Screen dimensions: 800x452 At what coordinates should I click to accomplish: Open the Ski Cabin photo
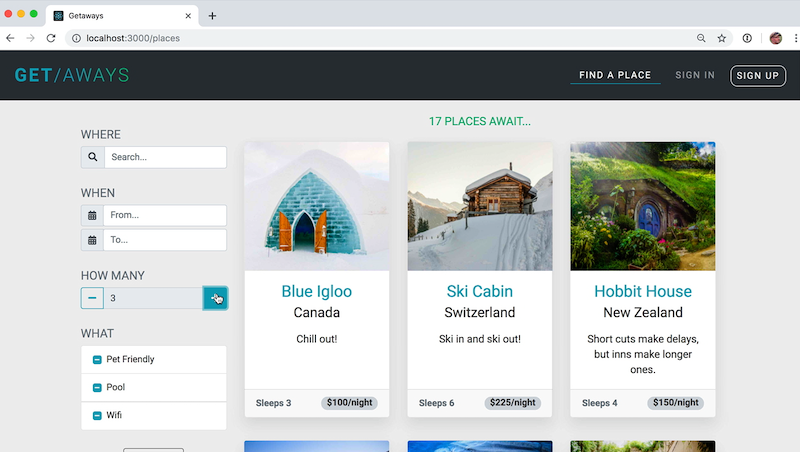click(x=480, y=206)
